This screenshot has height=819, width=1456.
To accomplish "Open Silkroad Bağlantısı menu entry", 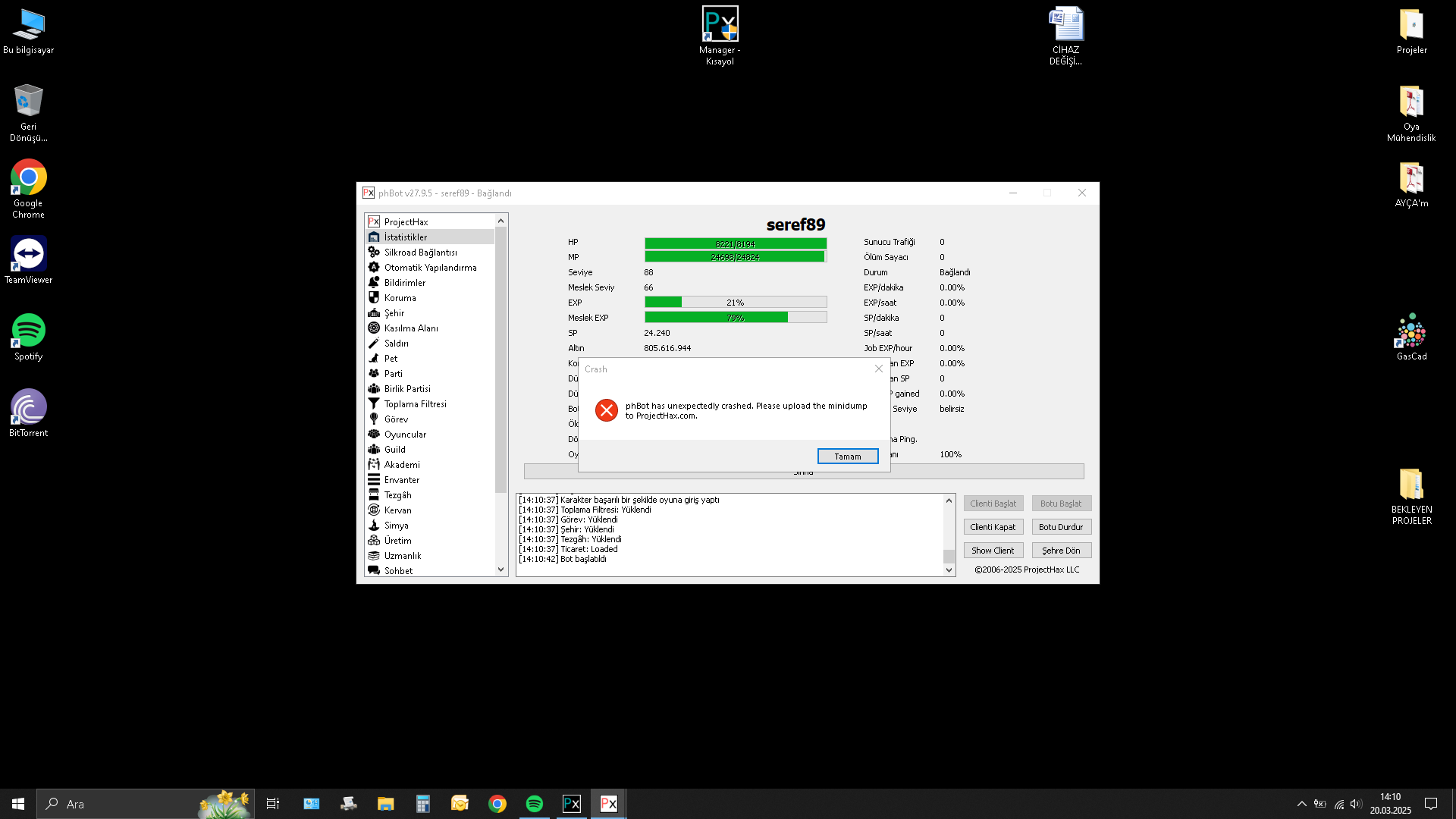I will click(420, 252).
